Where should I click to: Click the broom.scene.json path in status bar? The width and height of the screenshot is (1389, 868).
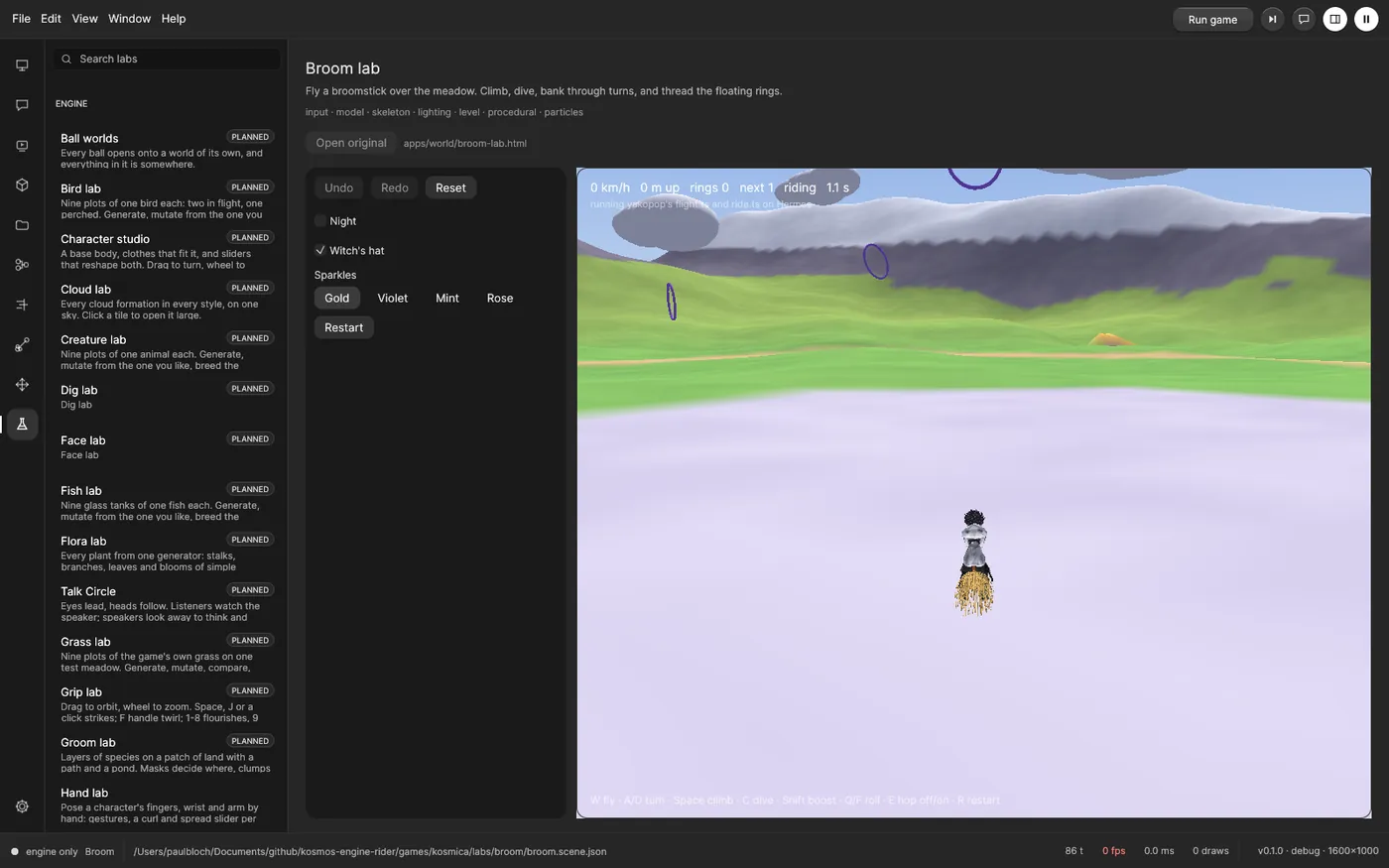pyautogui.click(x=370, y=851)
